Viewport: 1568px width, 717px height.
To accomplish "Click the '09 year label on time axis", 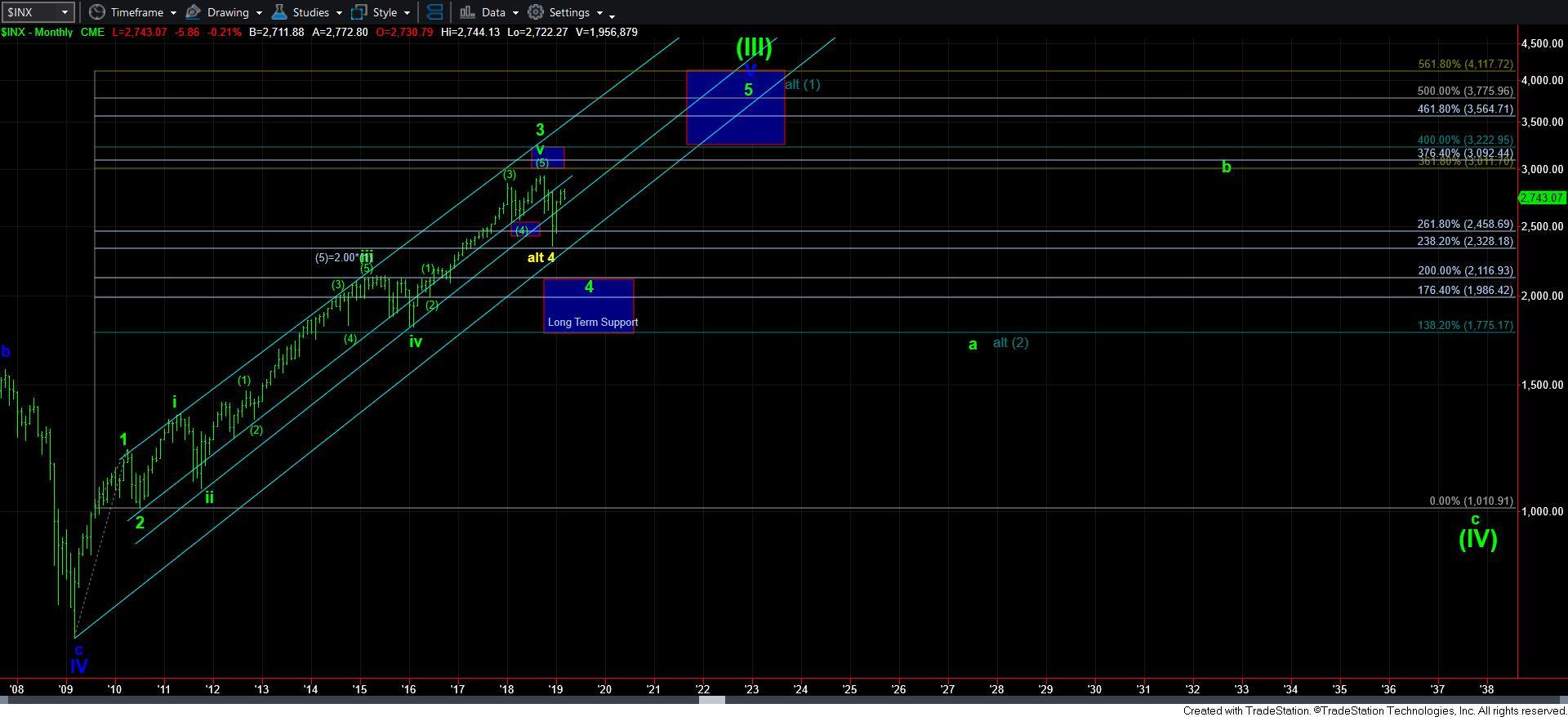I will [x=66, y=689].
